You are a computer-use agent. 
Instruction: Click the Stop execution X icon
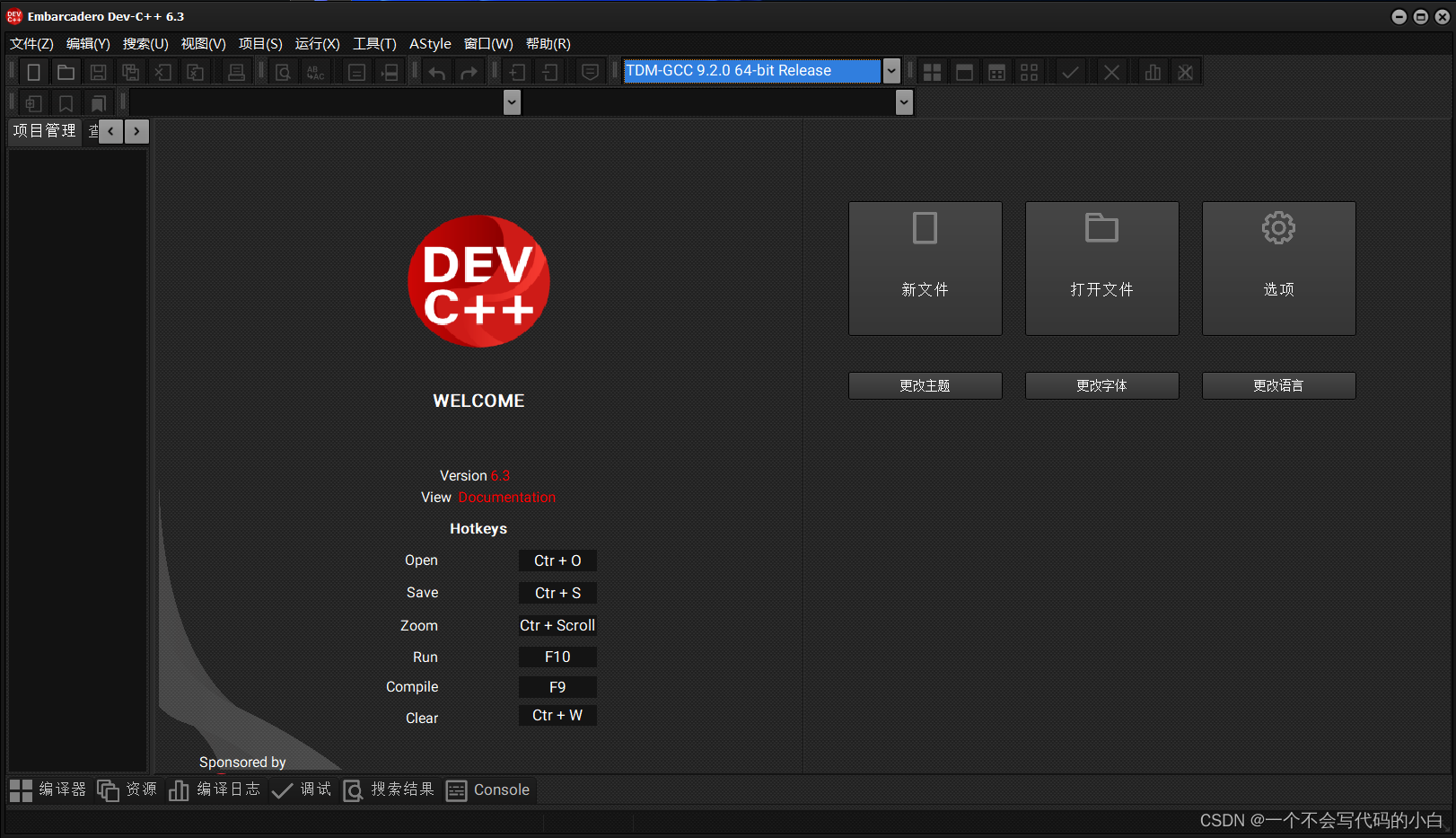click(1111, 73)
